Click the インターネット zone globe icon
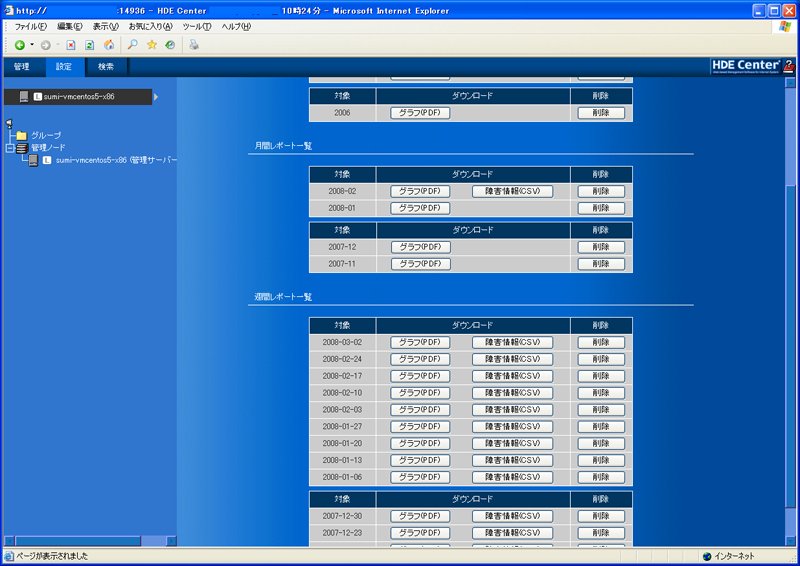Viewport: 800px width, 566px height. click(x=707, y=556)
